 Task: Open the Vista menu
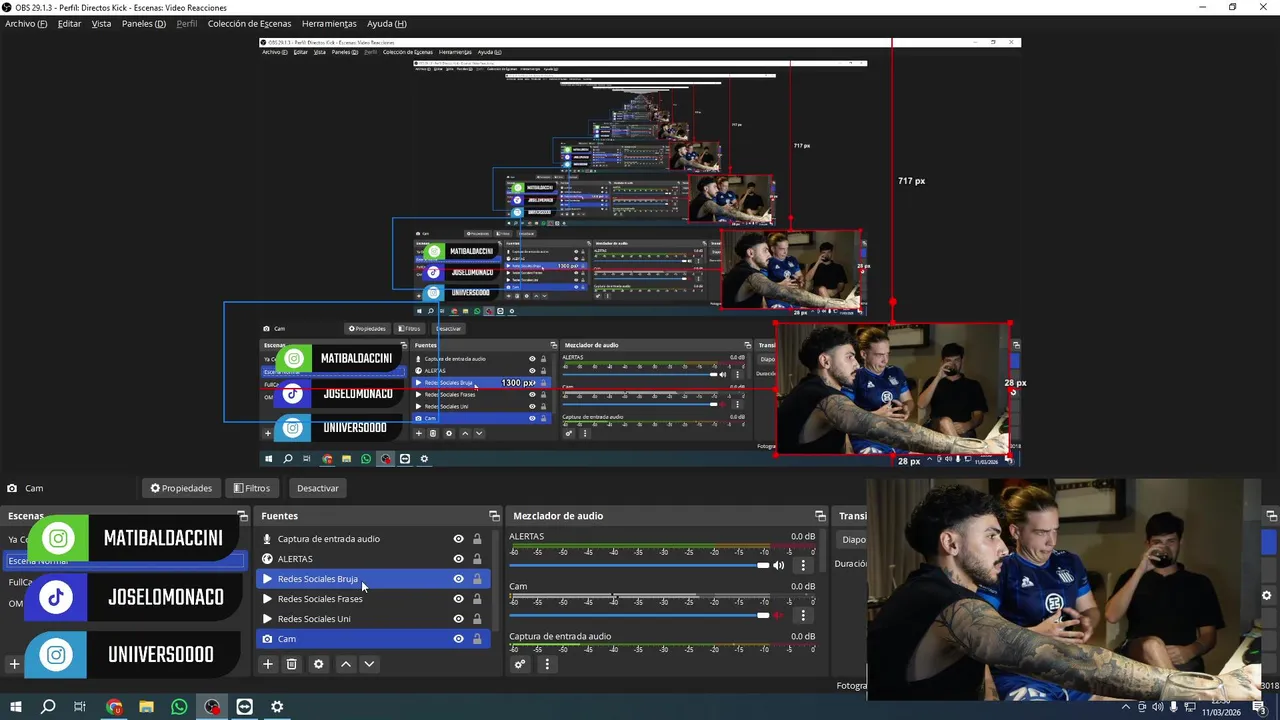(101, 24)
